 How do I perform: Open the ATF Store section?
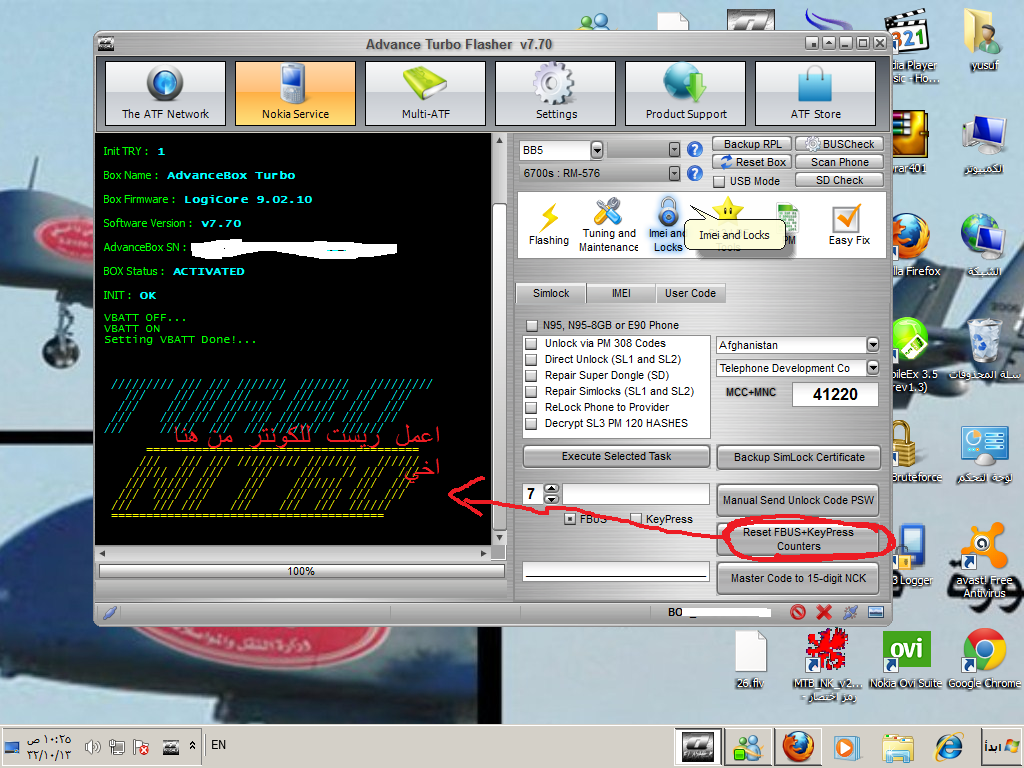[x=815, y=93]
